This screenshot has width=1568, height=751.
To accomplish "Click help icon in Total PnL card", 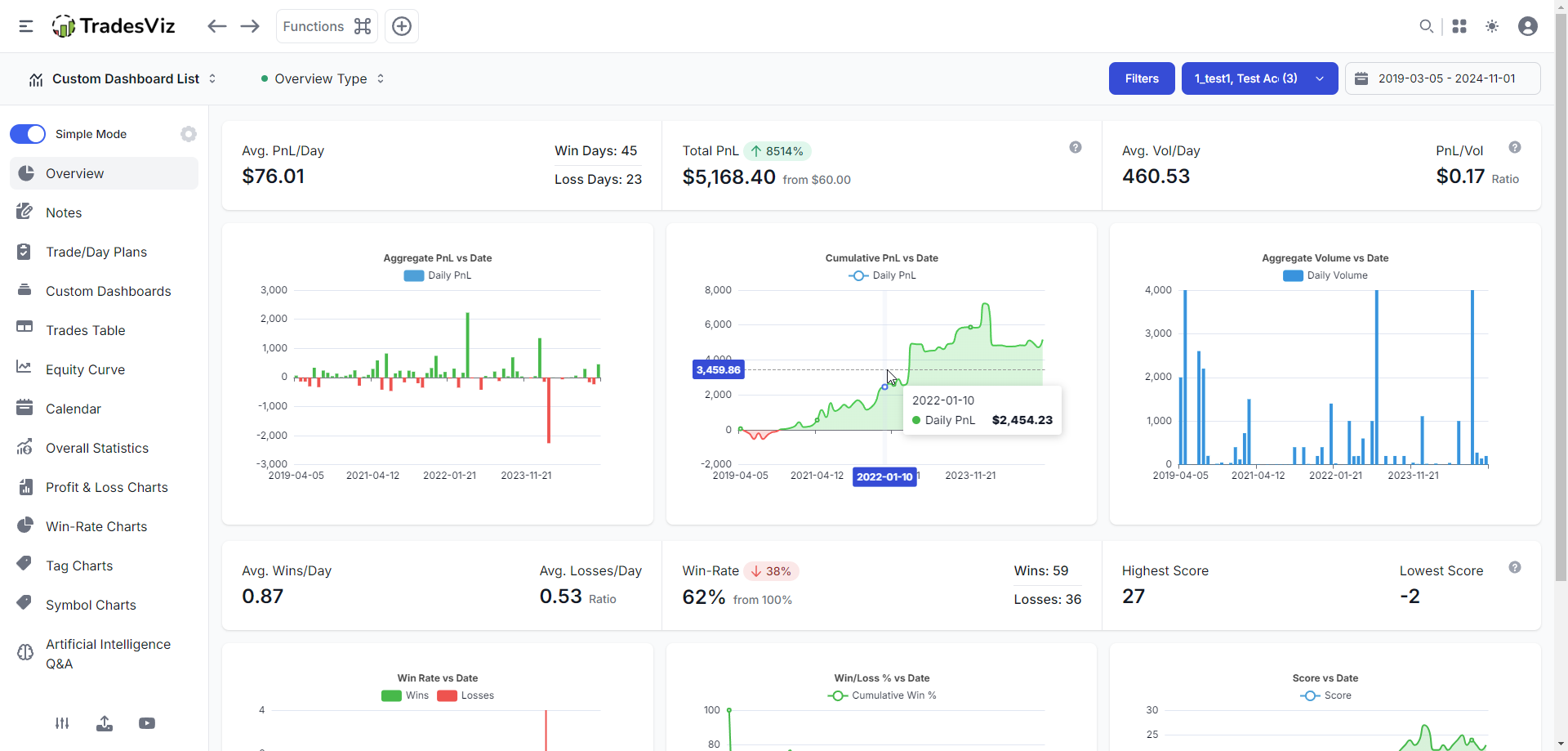I will (1076, 147).
